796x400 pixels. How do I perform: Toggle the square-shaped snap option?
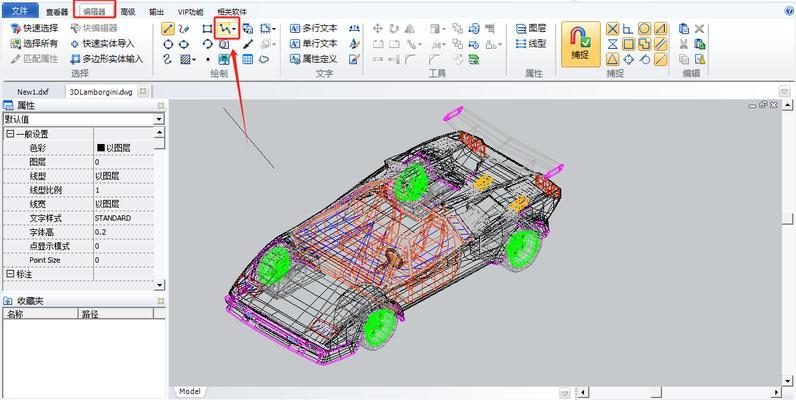(x=628, y=44)
